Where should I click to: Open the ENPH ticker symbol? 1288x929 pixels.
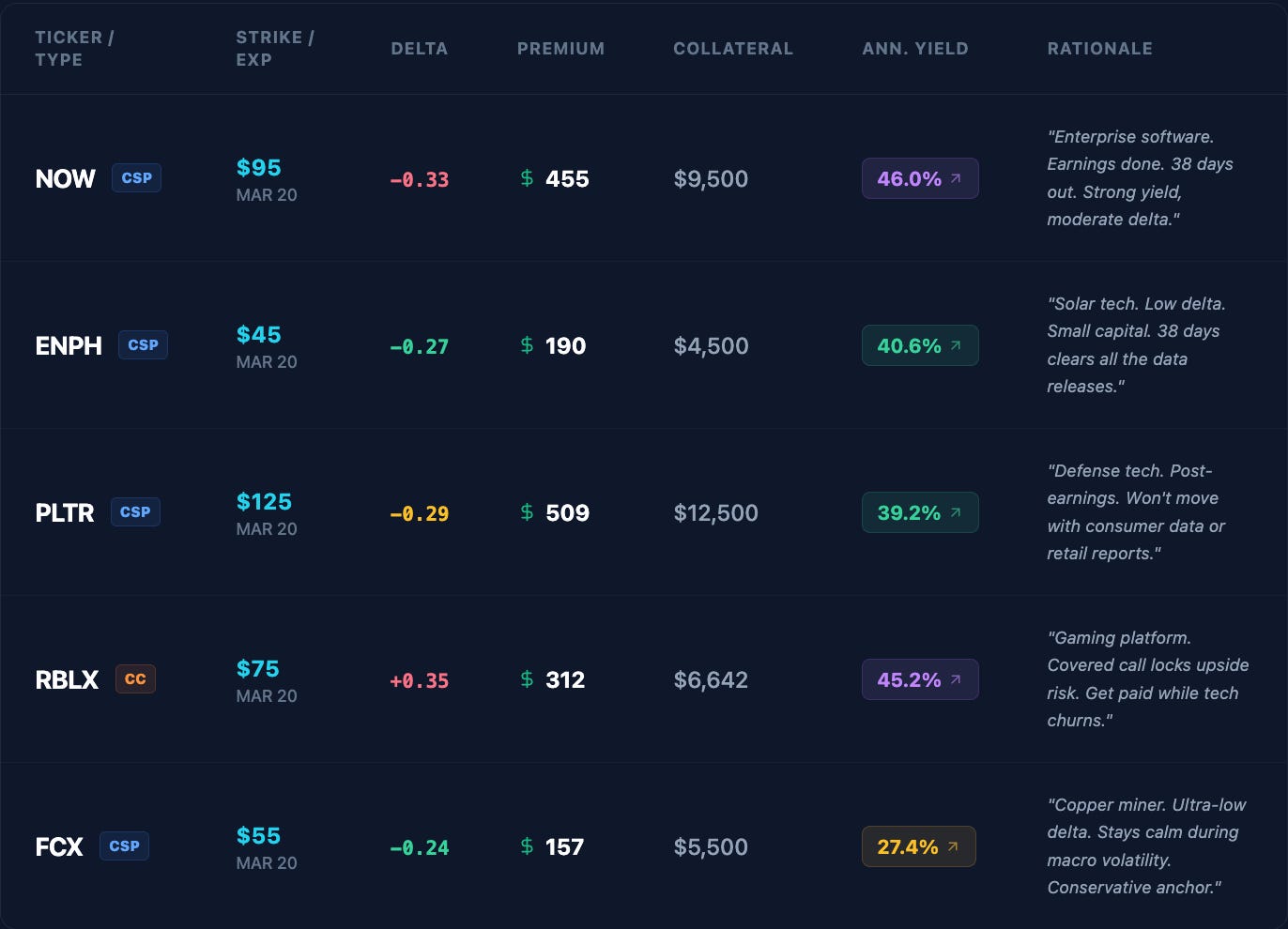coord(69,345)
